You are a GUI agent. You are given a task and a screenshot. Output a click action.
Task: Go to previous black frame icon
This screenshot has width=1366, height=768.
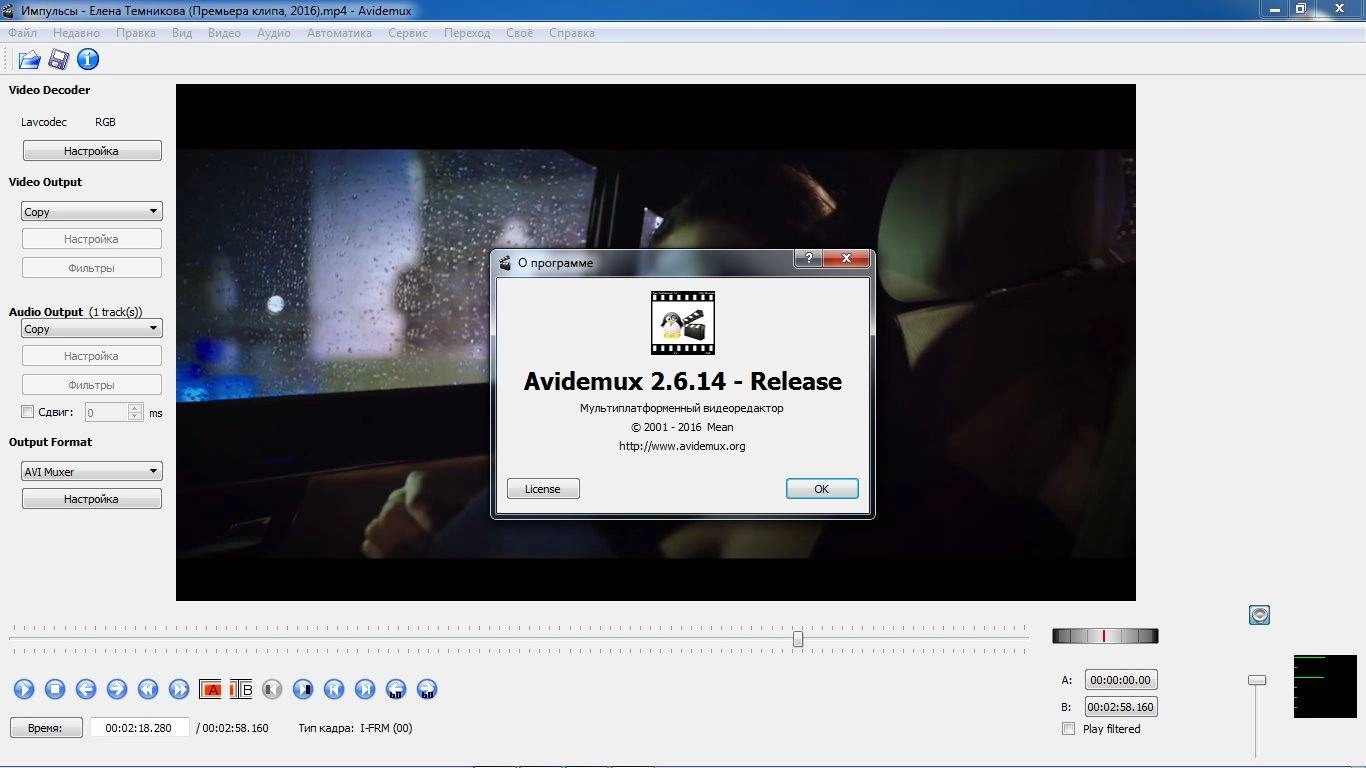pyautogui.click(x=272, y=689)
